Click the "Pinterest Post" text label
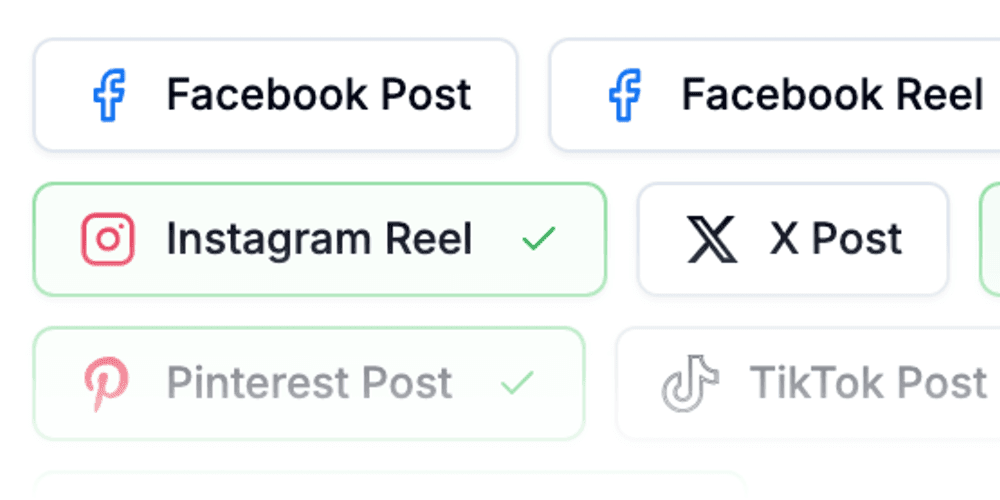The image size is (1000, 500). point(309,384)
